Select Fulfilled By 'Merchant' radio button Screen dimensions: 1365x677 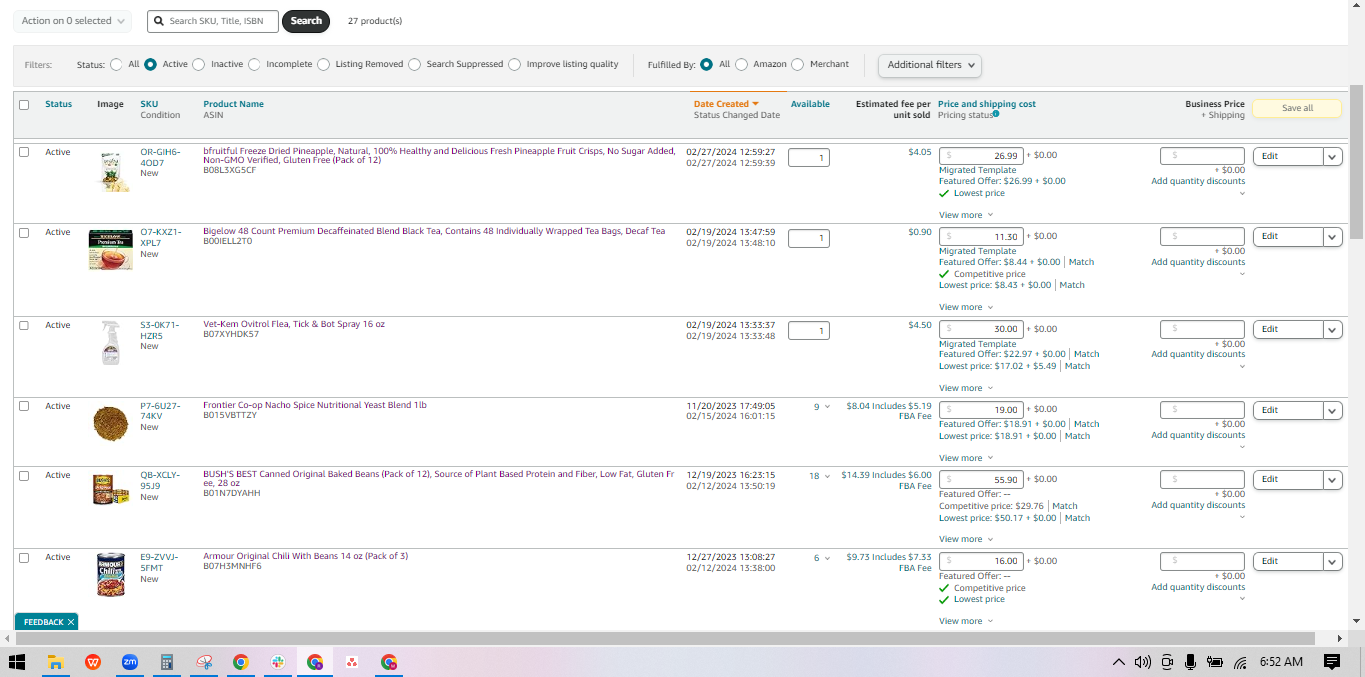(x=797, y=64)
